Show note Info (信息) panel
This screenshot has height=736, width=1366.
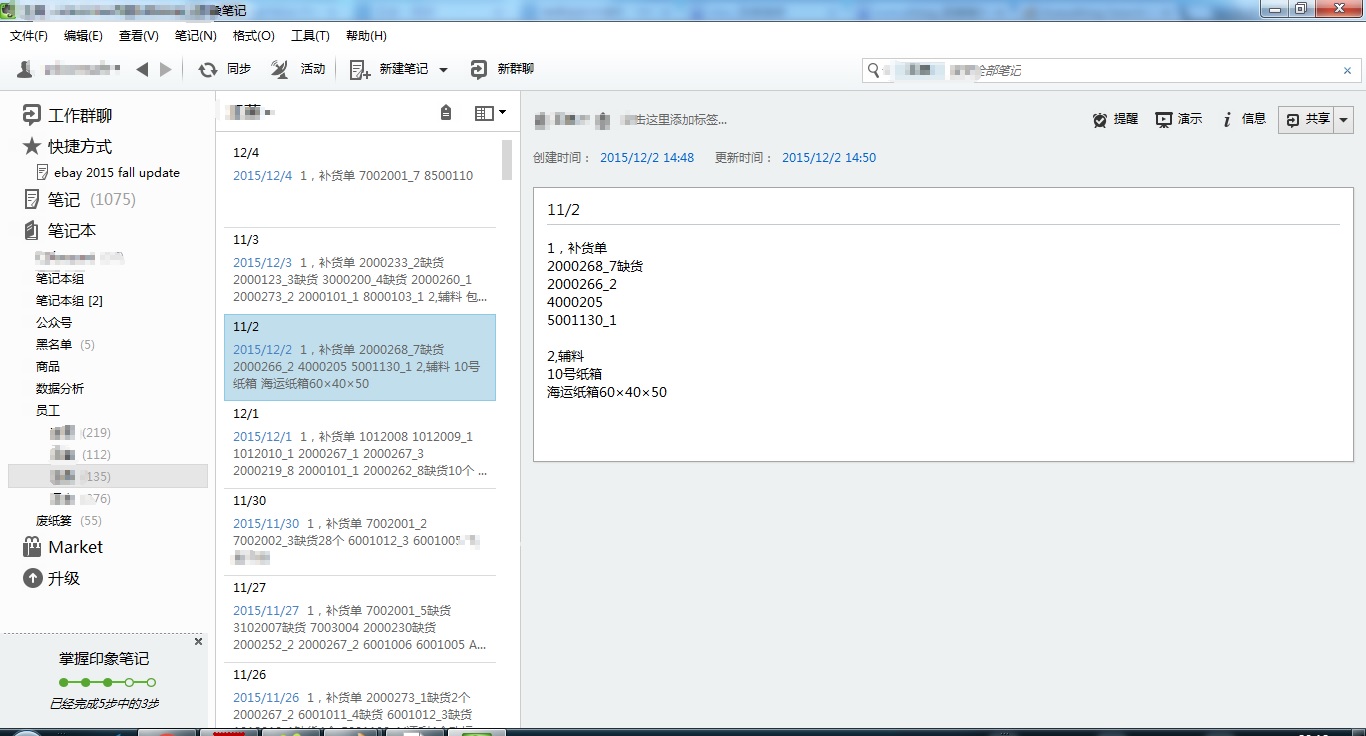[x=1227, y=119]
